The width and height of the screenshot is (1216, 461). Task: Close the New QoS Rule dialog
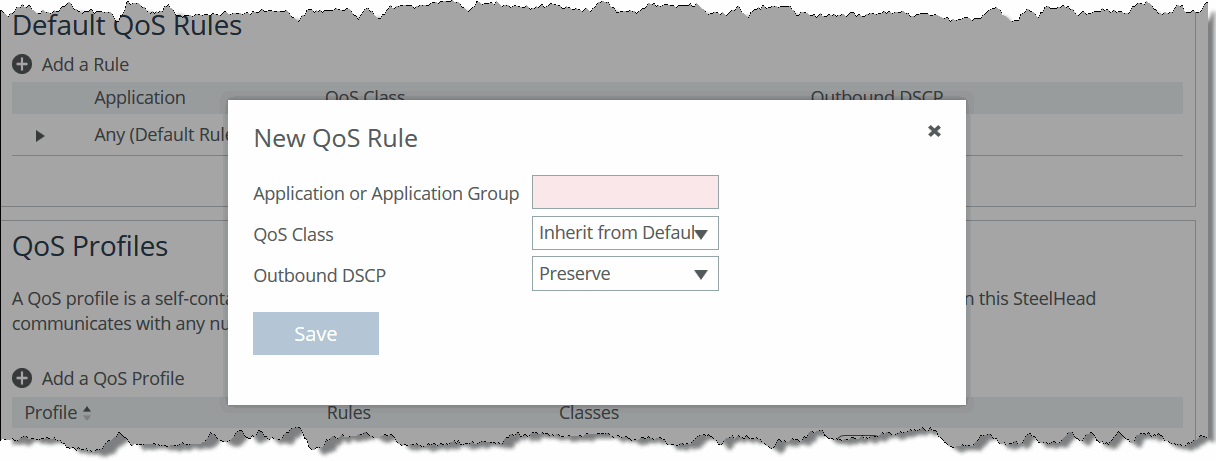[x=934, y=131]
